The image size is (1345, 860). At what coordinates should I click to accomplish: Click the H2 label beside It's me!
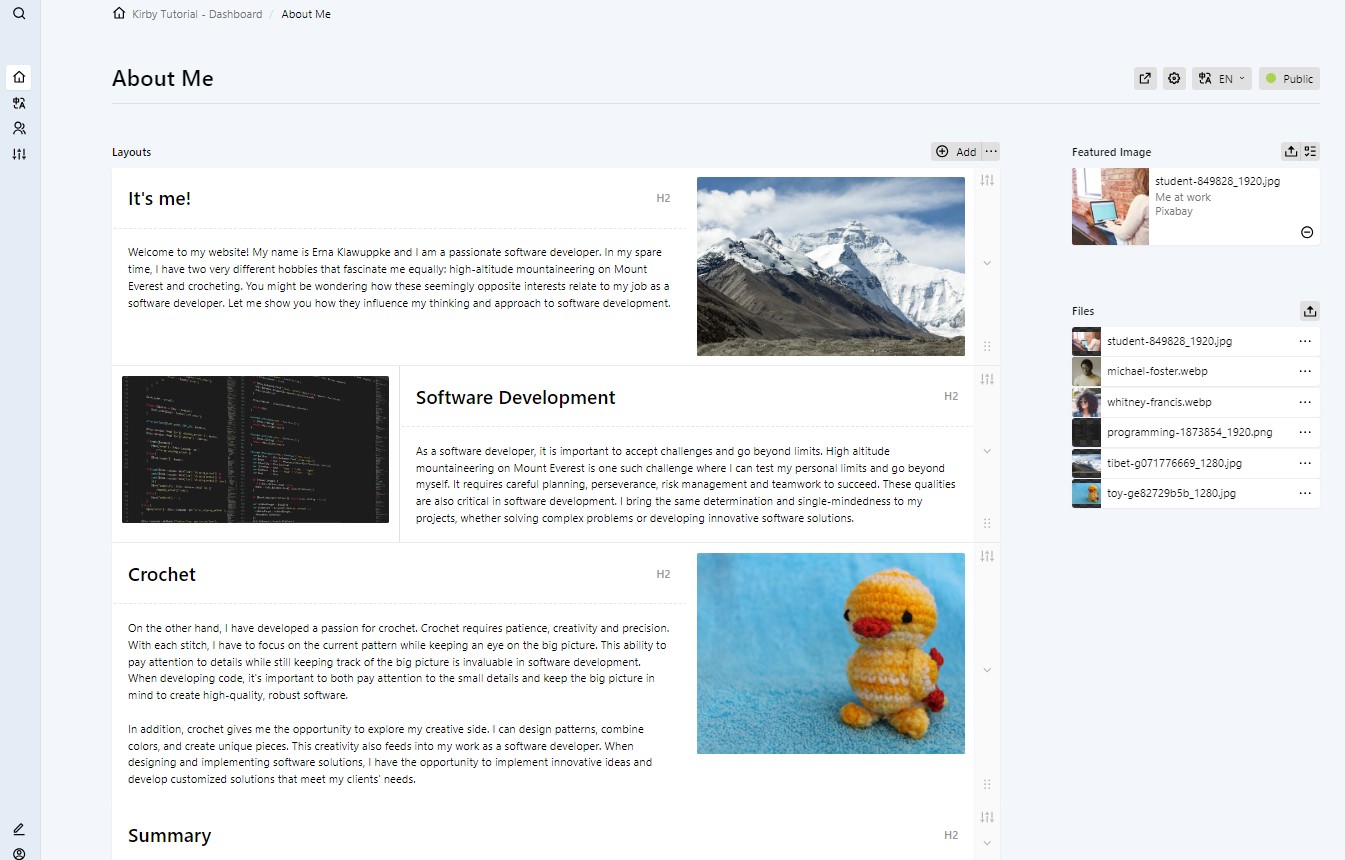(x=663, y=198)
